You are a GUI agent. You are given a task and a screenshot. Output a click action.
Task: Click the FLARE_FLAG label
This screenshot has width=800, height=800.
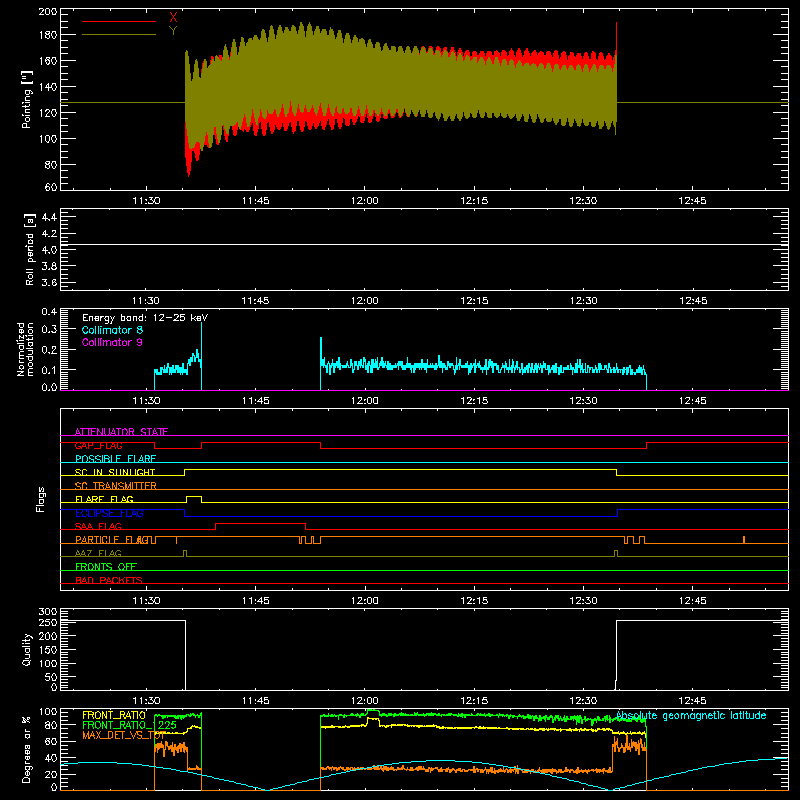coord(104,499)
